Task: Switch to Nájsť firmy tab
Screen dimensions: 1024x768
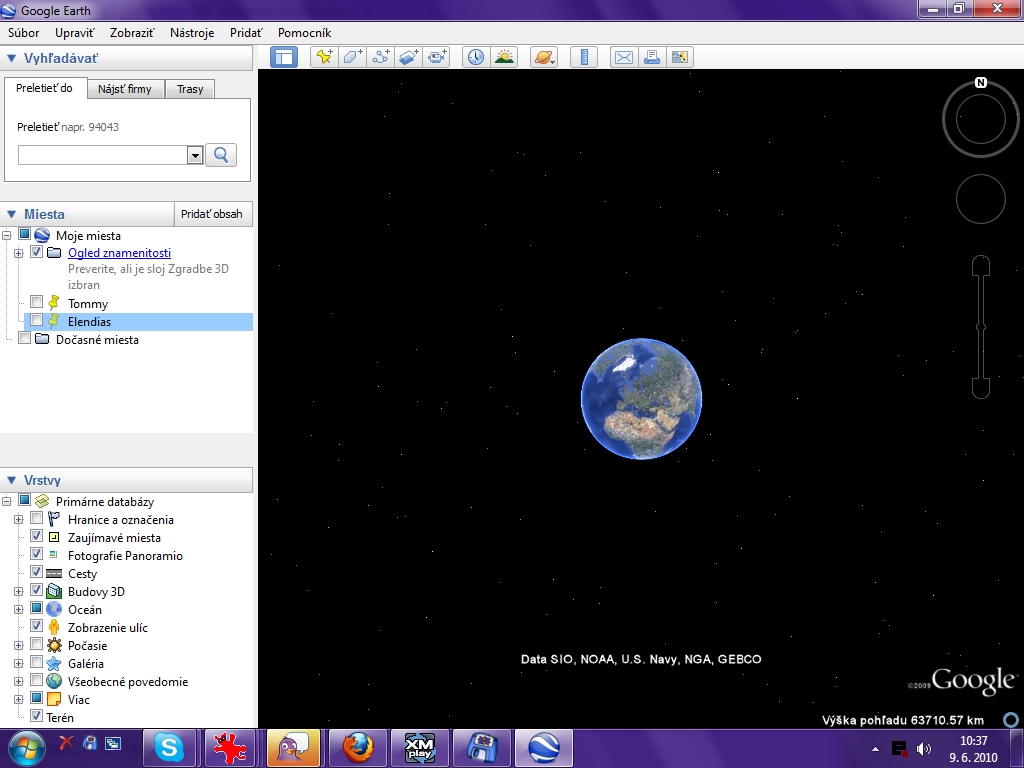Action: tap(125, 89)
